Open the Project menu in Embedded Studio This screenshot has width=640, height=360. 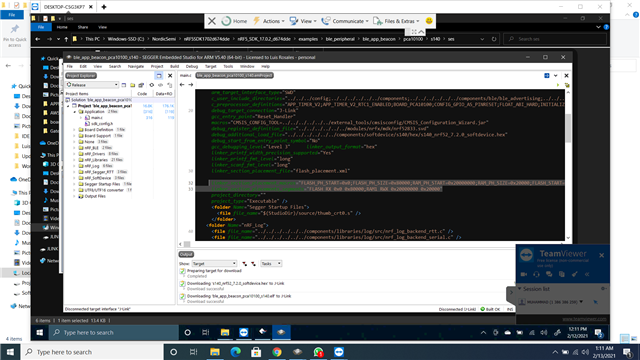click(x=157, y=66)
